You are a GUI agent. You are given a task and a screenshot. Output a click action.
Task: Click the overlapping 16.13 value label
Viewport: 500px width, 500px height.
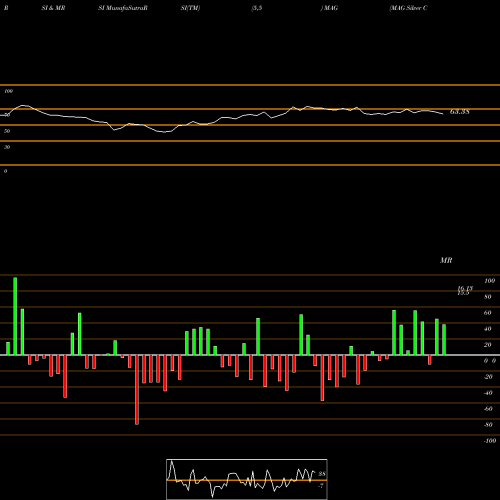[465, 289]
